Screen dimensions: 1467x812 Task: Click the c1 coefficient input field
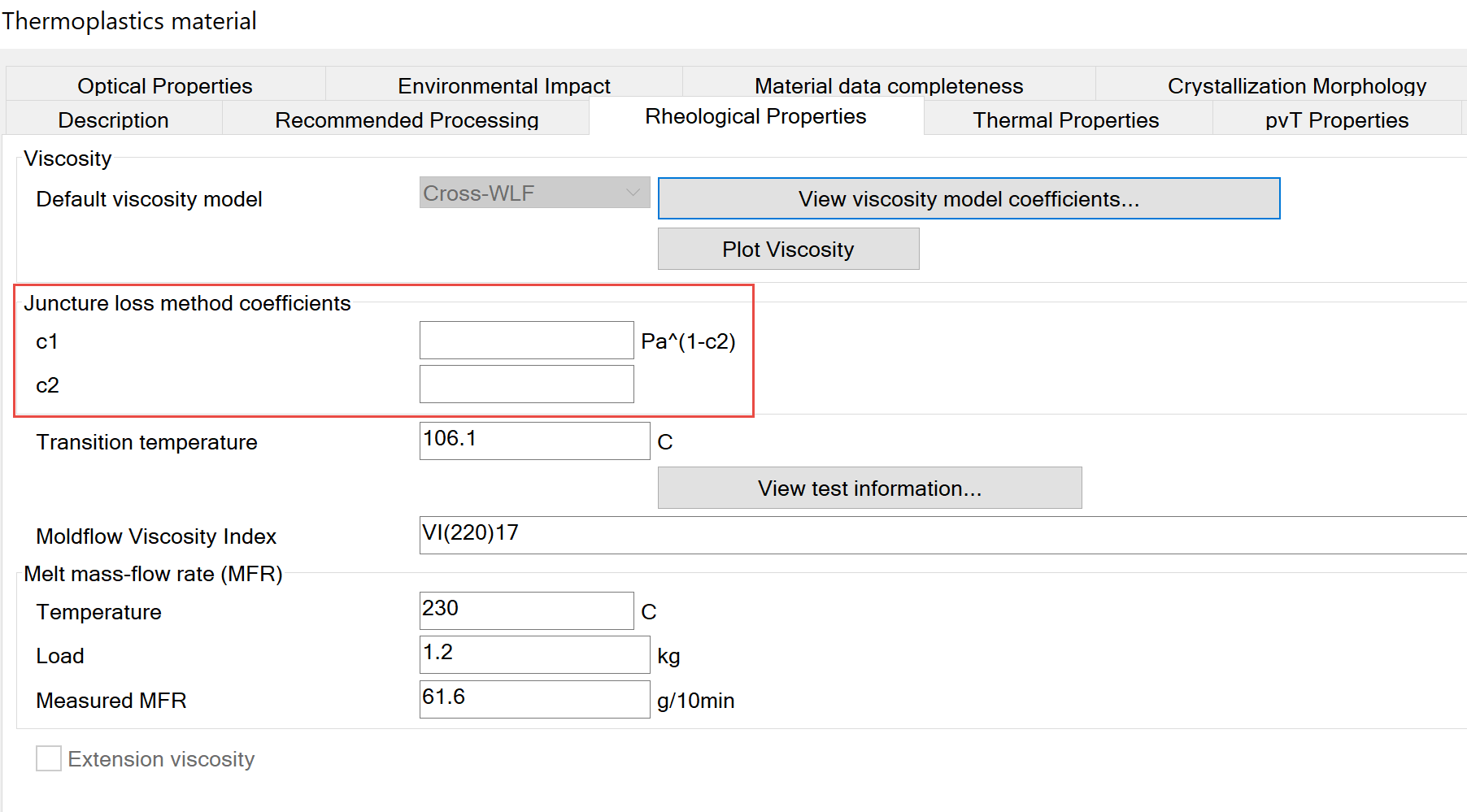pos(526,340)
